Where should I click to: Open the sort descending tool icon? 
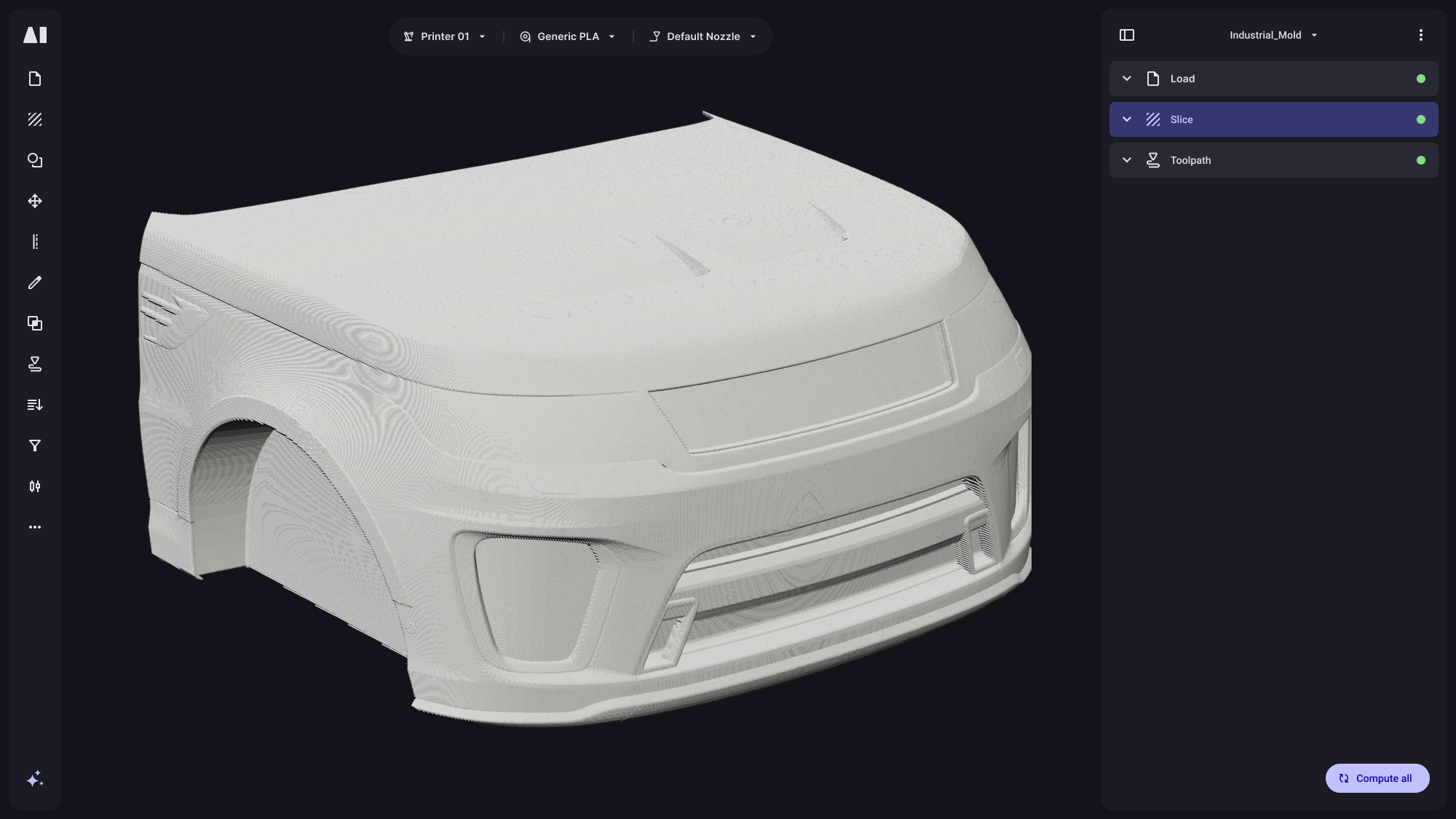[35, 405]
